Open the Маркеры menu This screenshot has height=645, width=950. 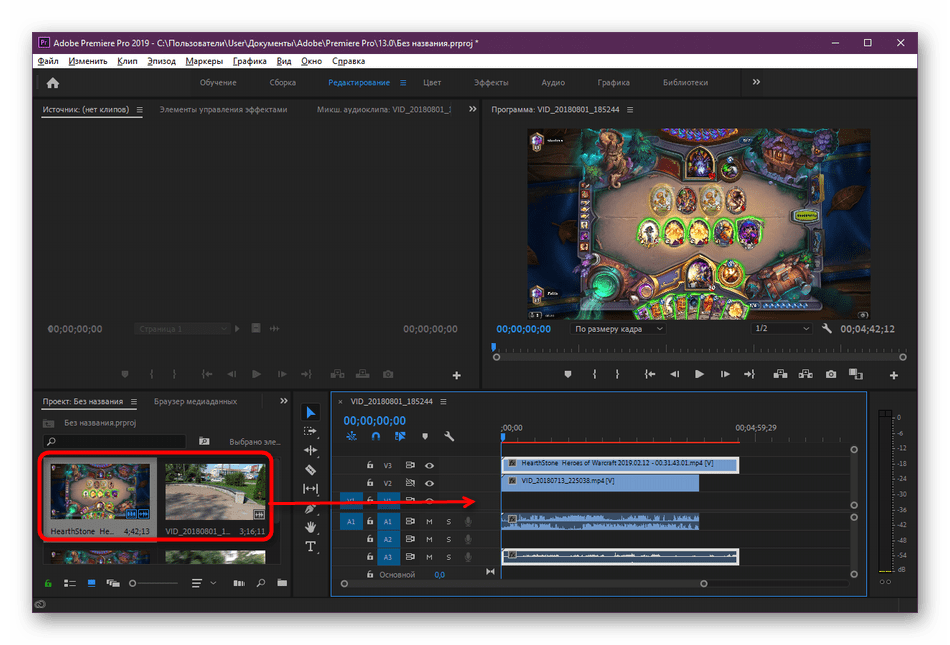tap(204, 61)
